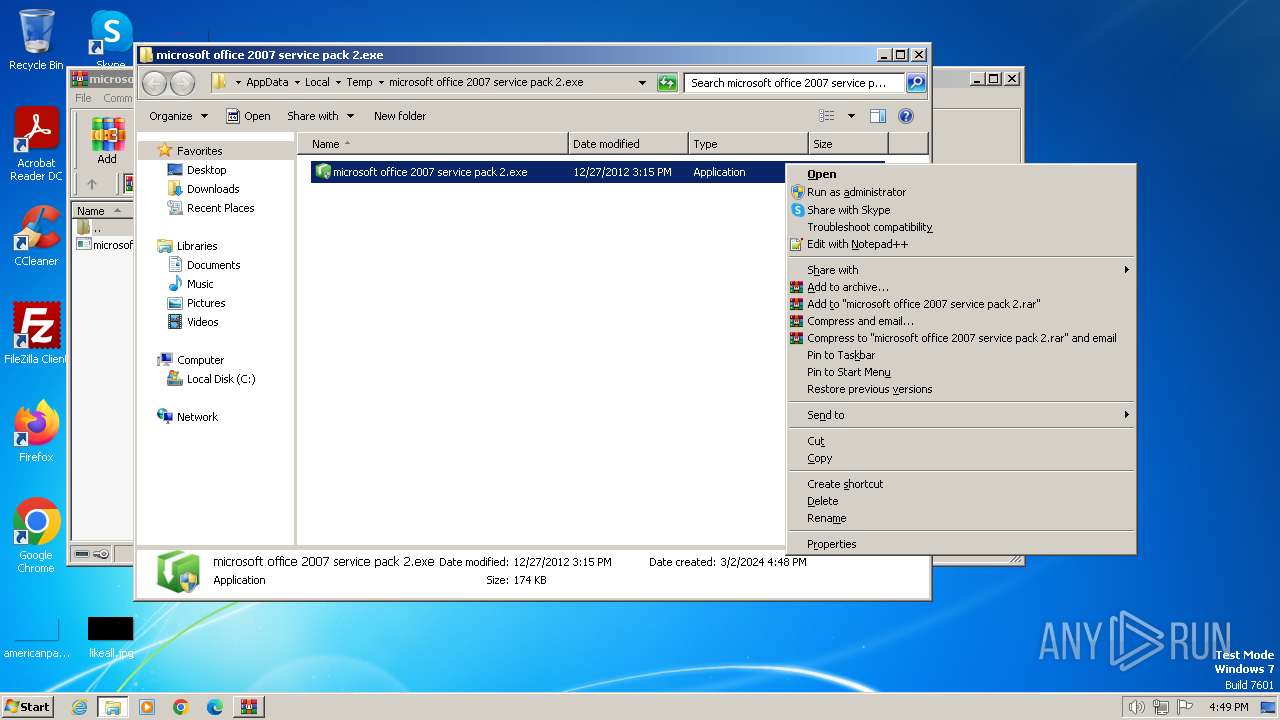Expand the Local breadcrumb arrow

click(x=338, y=83)
